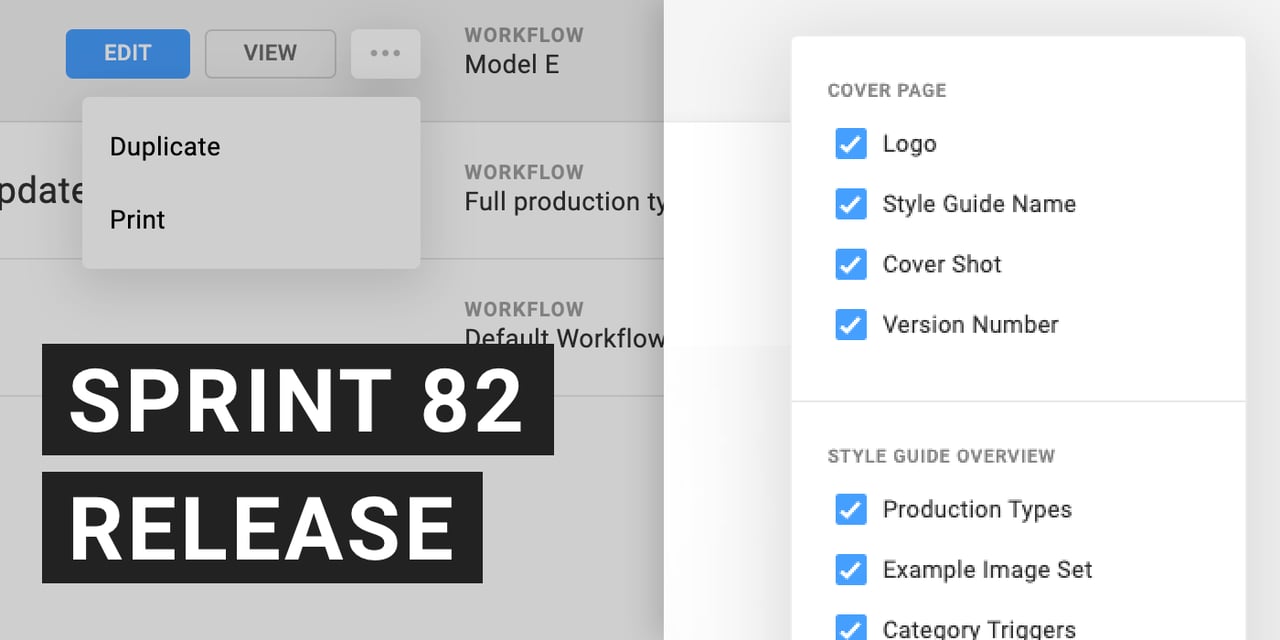Viewport: 1280px width, 640px height.
Task: Click the RELEASE banner text
Action: tap(262, 528)
